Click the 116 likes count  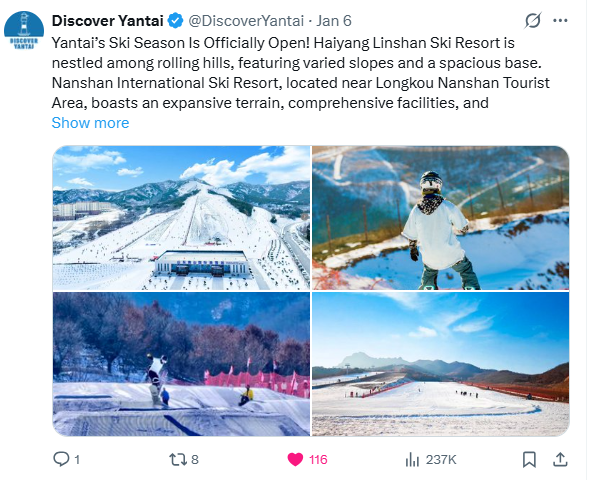point(318,460)
